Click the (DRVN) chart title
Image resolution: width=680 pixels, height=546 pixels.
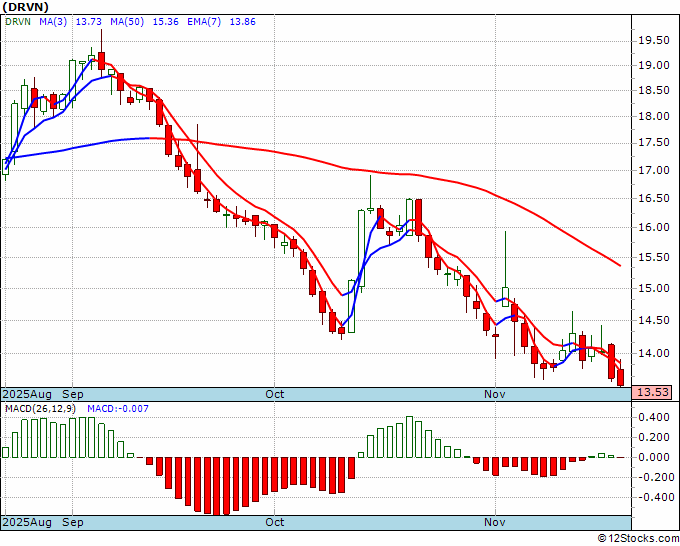click(26, 7)
